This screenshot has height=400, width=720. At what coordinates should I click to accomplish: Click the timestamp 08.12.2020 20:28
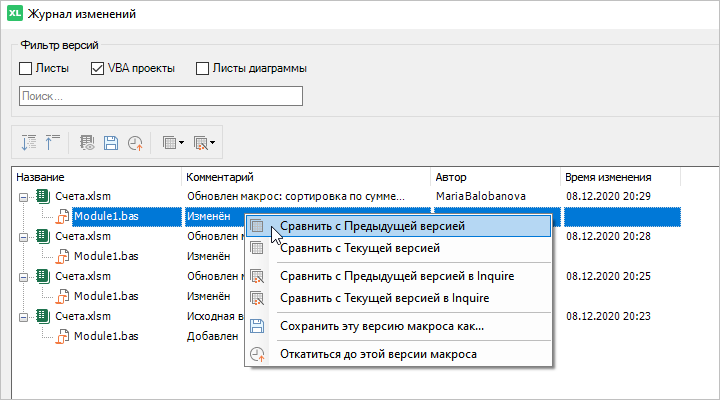click(x=608, y=236)
